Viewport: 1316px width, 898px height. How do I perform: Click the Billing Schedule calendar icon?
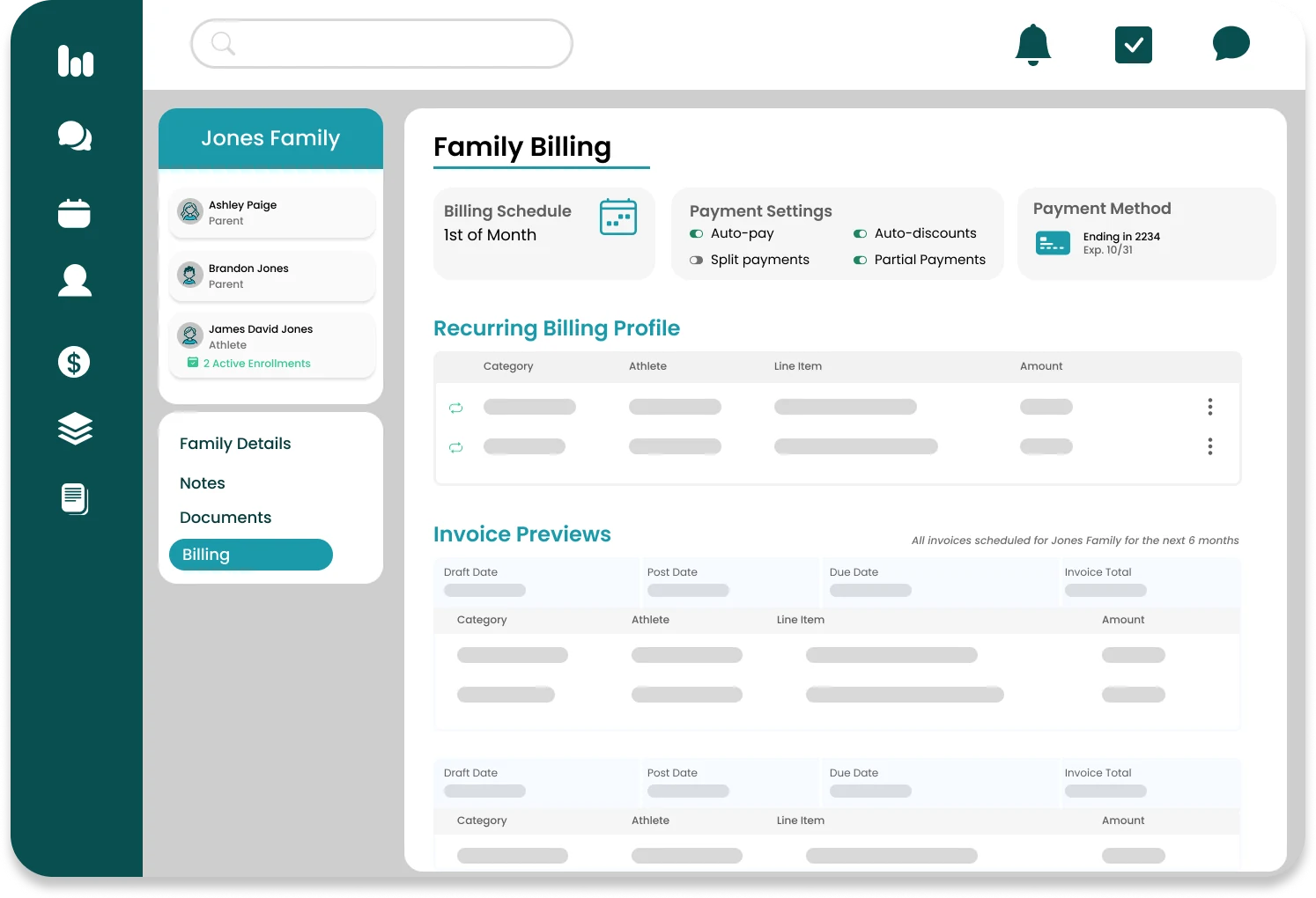[x=618, y=217]
